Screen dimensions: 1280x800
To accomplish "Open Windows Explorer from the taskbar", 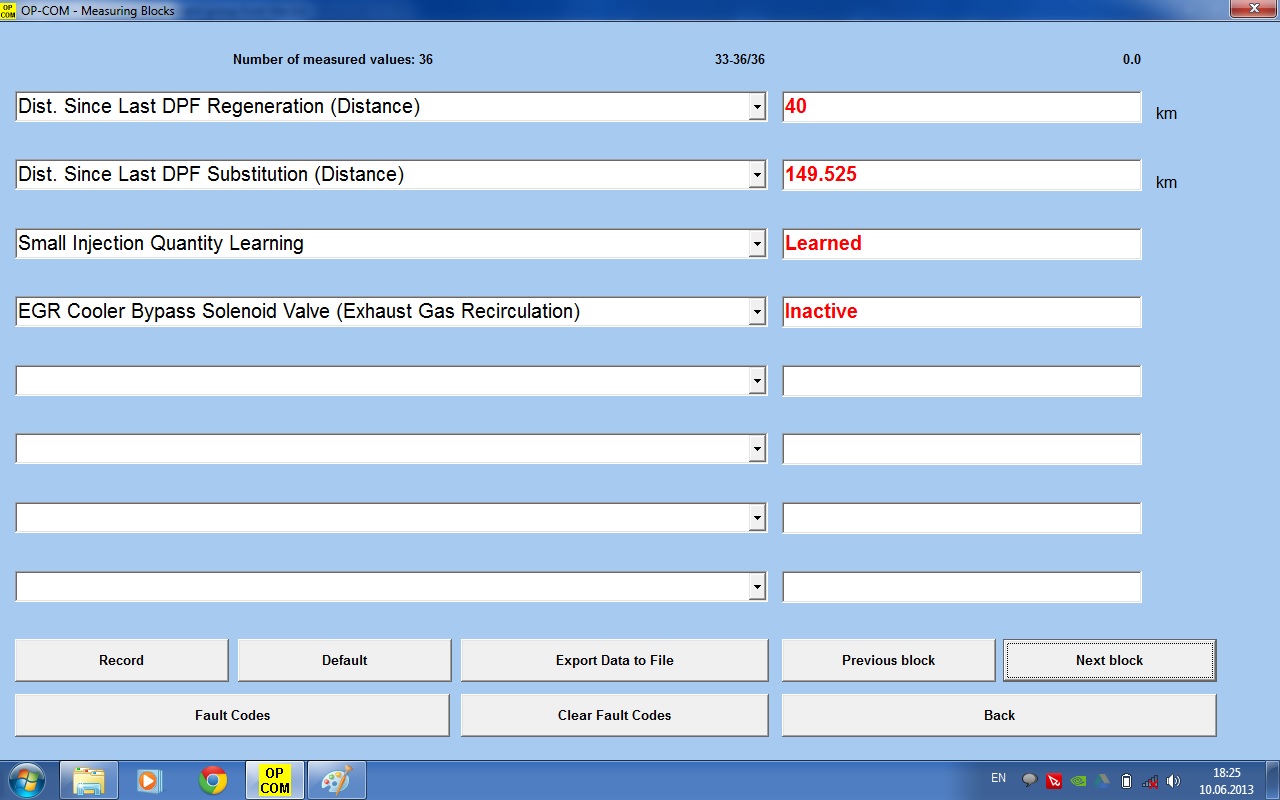I will pyautogui.click(x=89, y=780).
